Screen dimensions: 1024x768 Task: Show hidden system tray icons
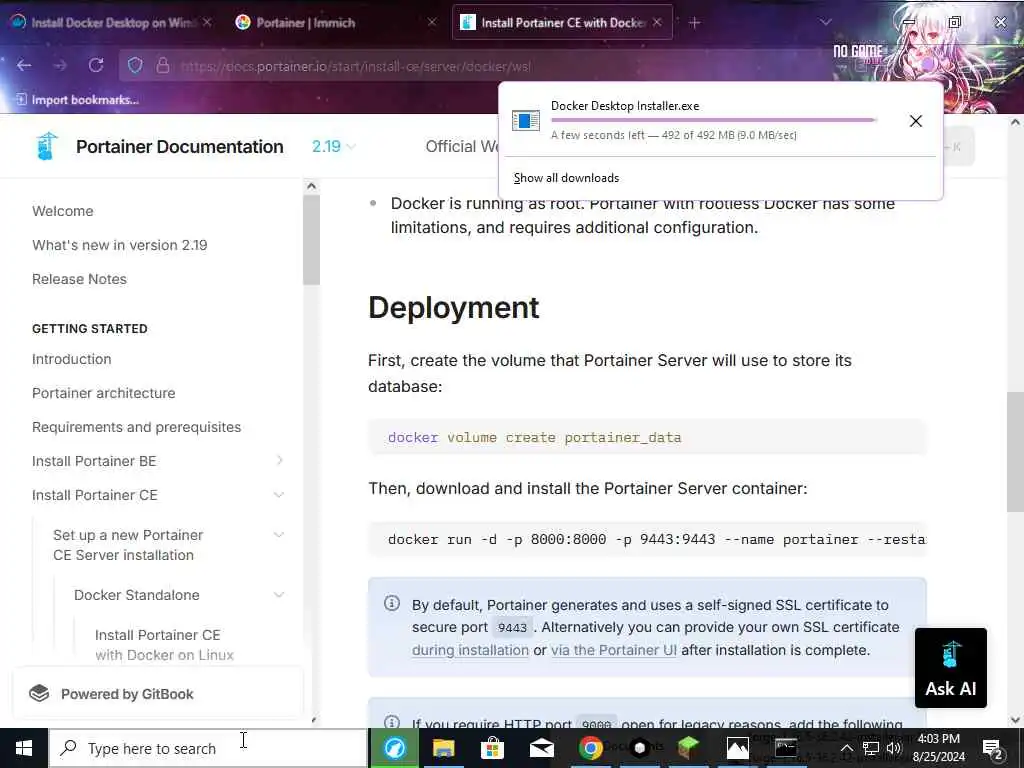846,748
